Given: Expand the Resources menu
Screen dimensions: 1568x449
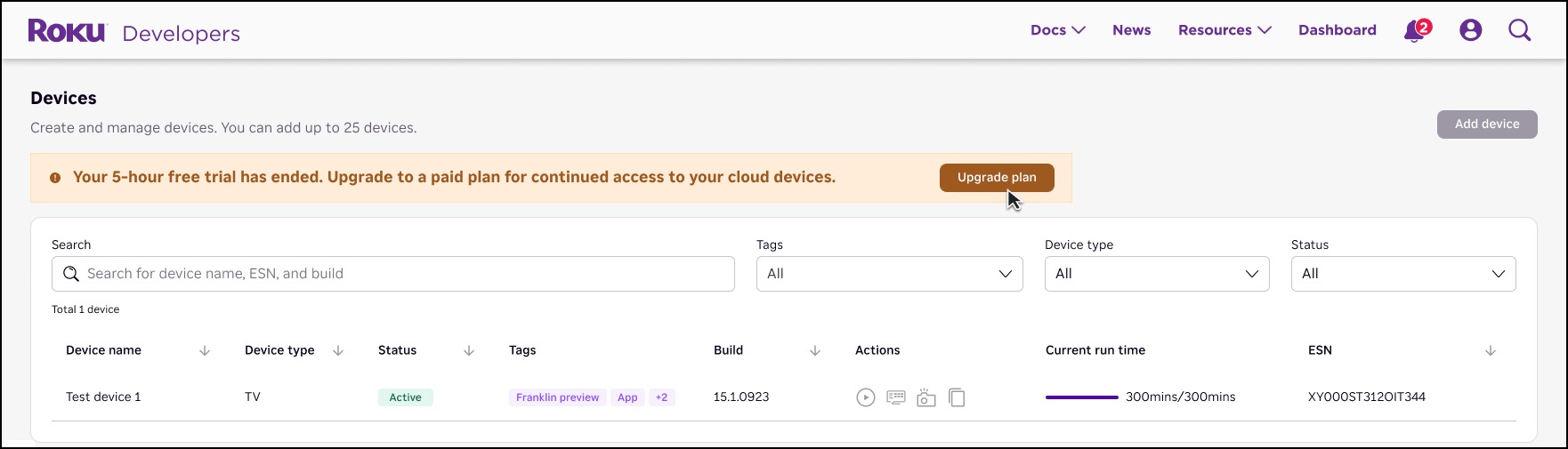Looking at the screenshot, I should click(1224, 30).
